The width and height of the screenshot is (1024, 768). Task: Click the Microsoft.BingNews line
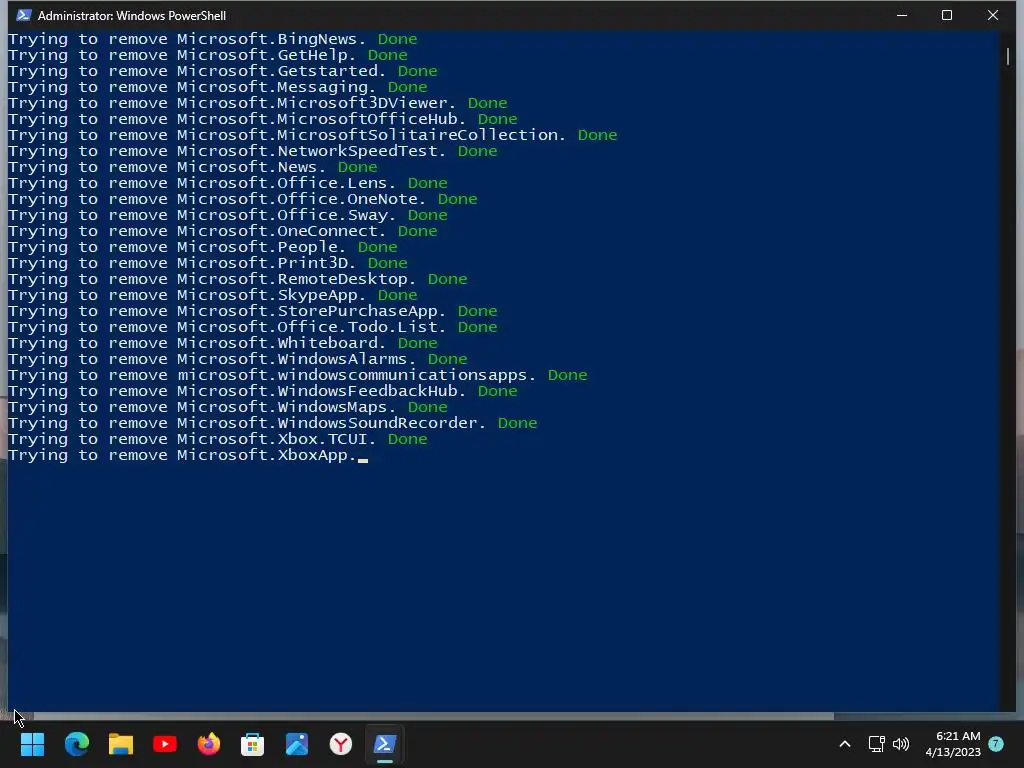[212, 39]
